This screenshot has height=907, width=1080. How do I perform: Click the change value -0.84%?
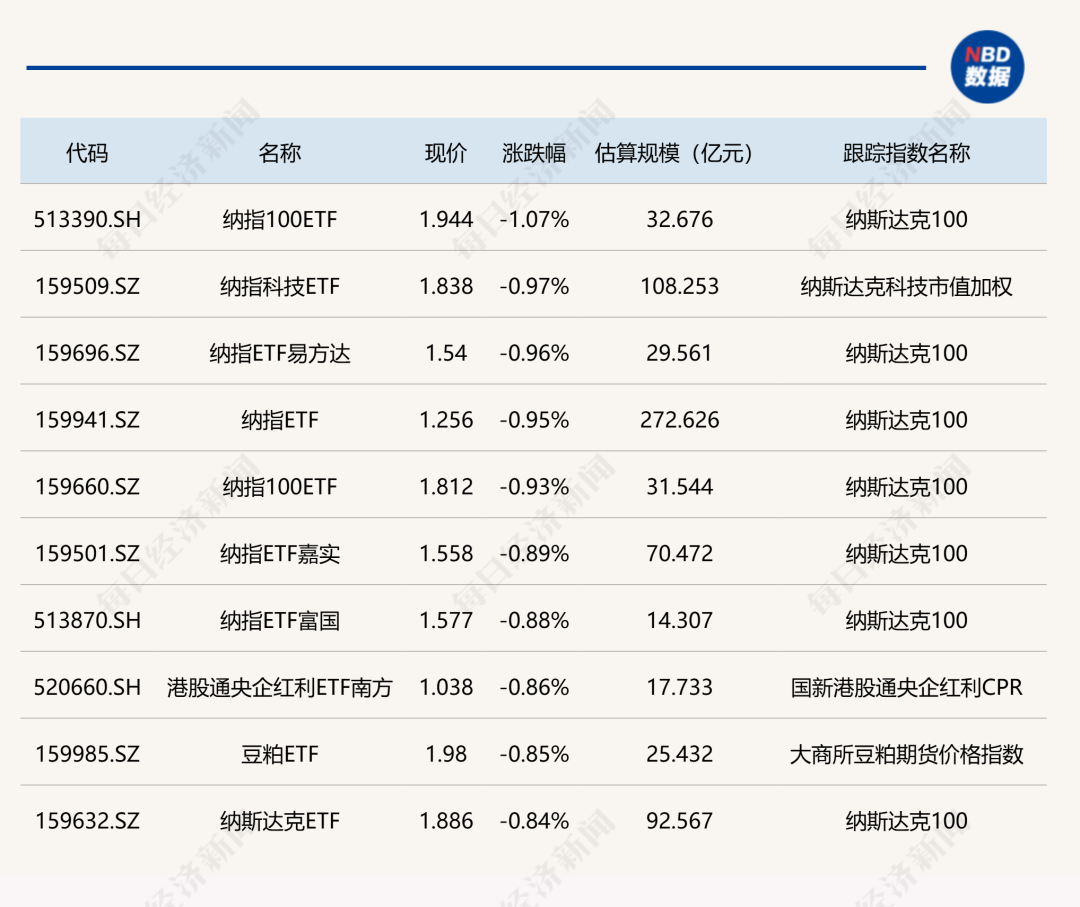(534, 821)
